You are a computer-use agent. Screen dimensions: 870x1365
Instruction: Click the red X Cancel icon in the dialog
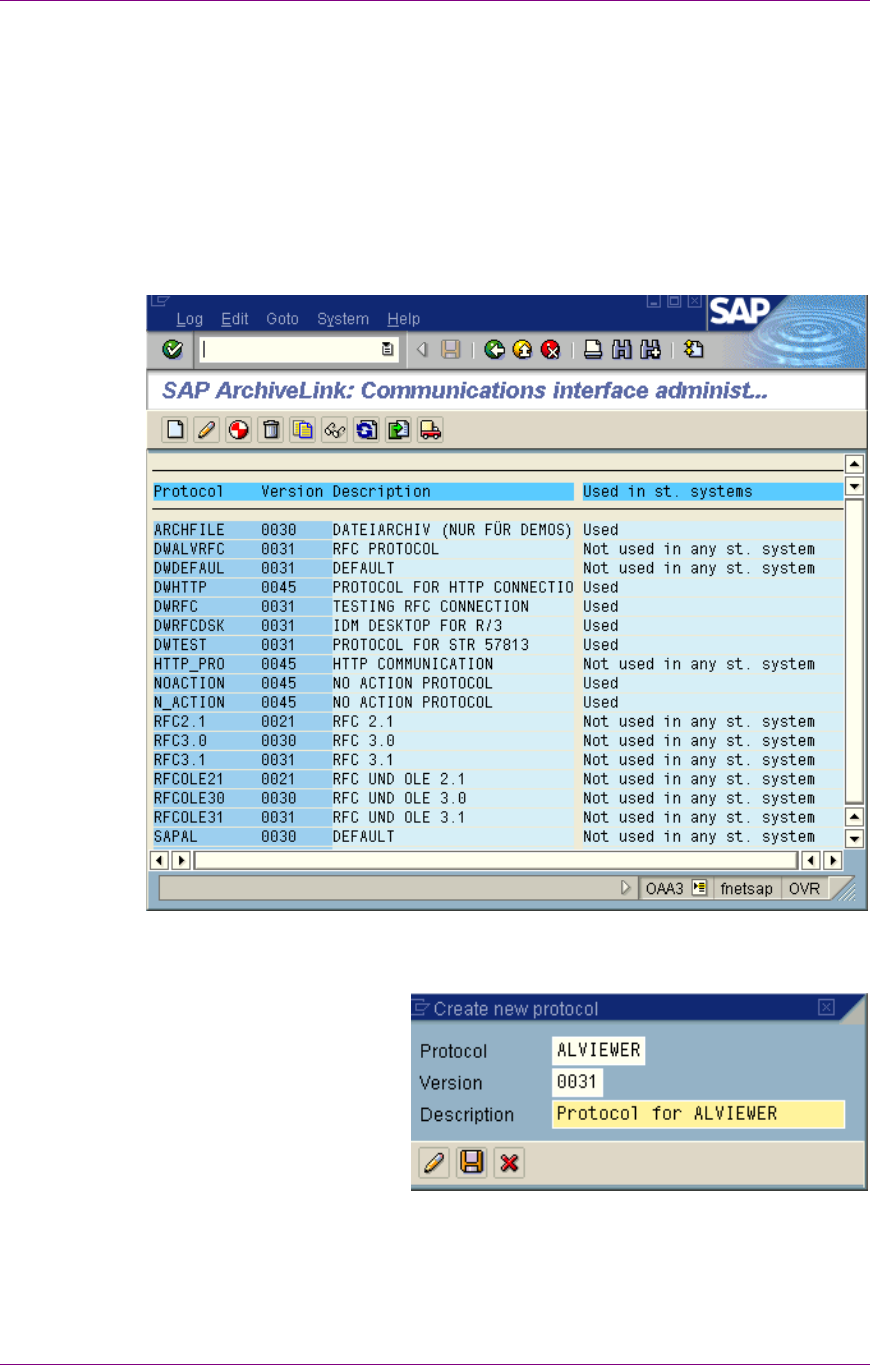[x=510, y=1163]
